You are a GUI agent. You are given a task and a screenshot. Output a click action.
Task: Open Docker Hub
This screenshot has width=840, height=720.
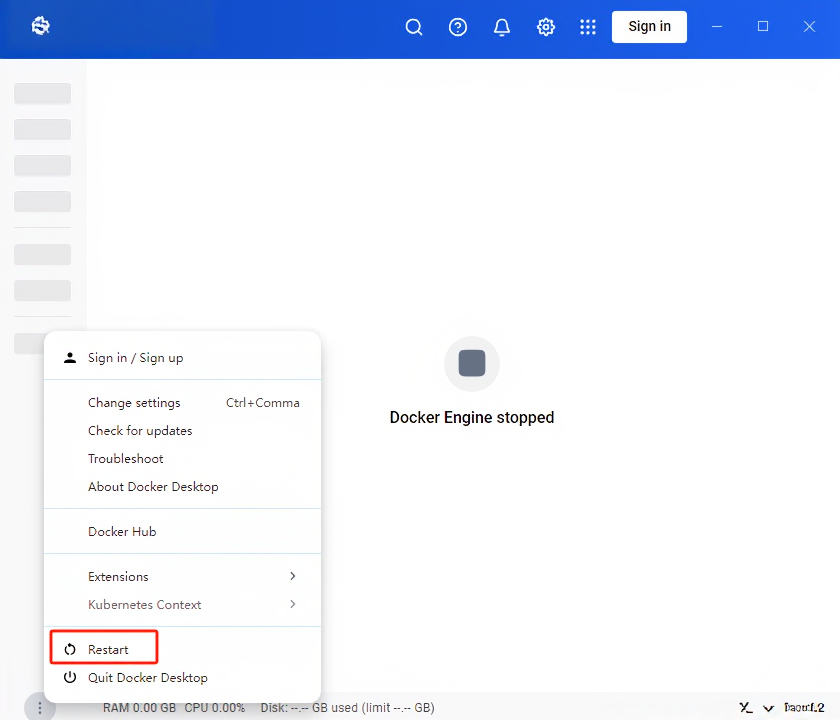pyautogui.click(x=122, y=531)
